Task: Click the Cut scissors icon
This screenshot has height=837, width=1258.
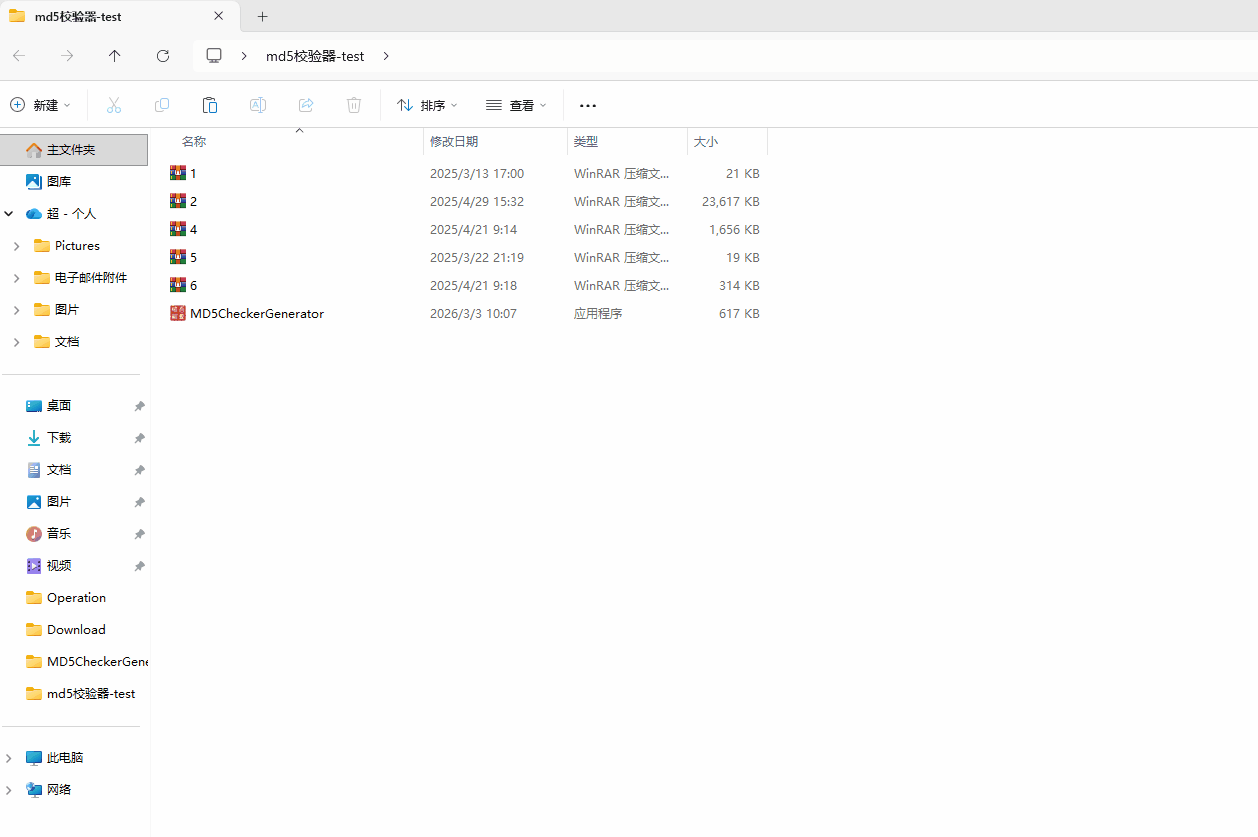Action: [x=114, y=105]
